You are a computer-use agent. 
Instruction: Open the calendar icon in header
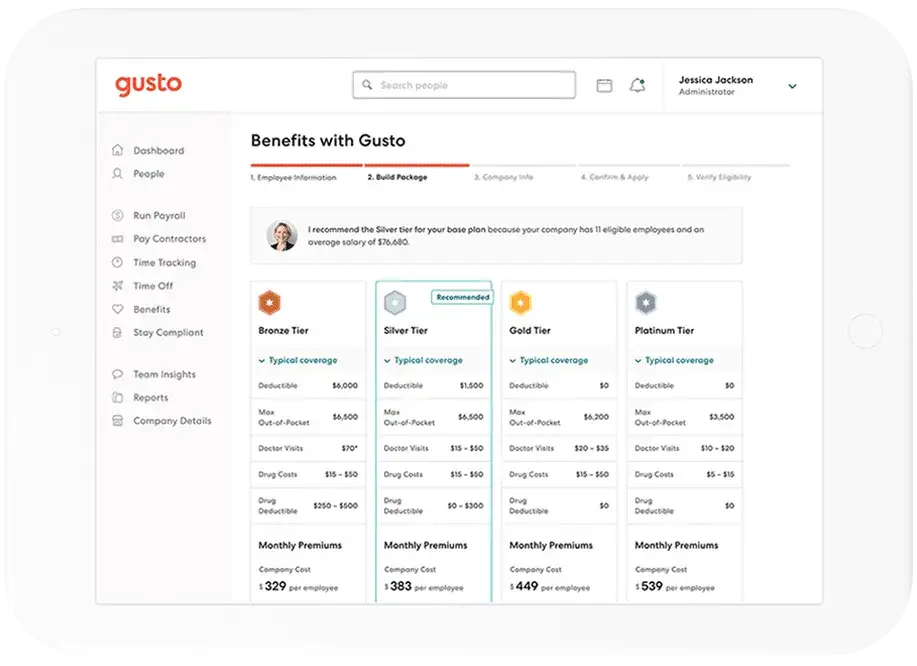604,85
